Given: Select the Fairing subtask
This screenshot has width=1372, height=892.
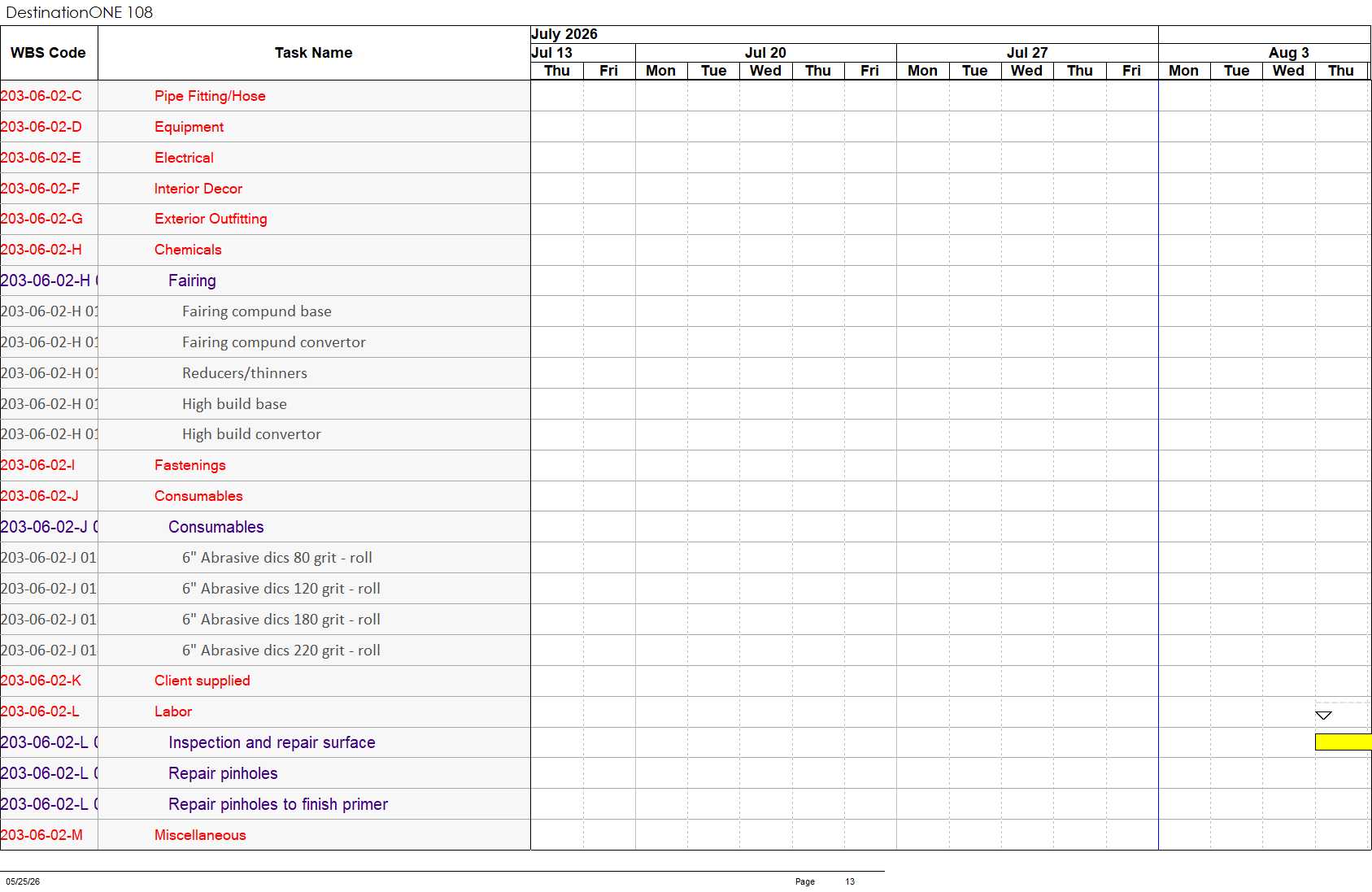Looking at the screenshot, I should (x=192, y=281).
